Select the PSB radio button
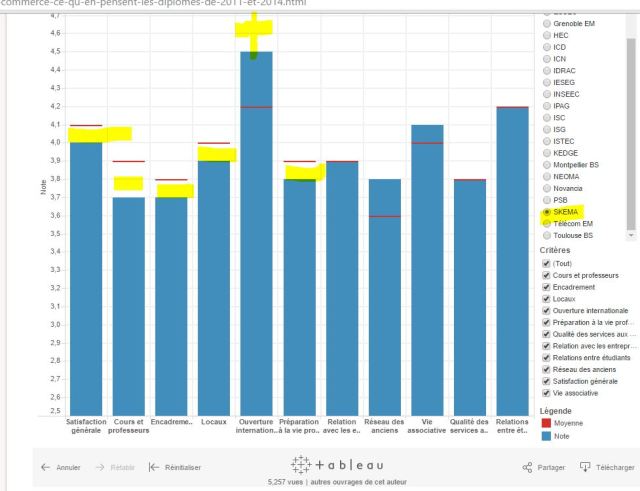The width and height of the screenshot is (640, 491). pos(547,200)
